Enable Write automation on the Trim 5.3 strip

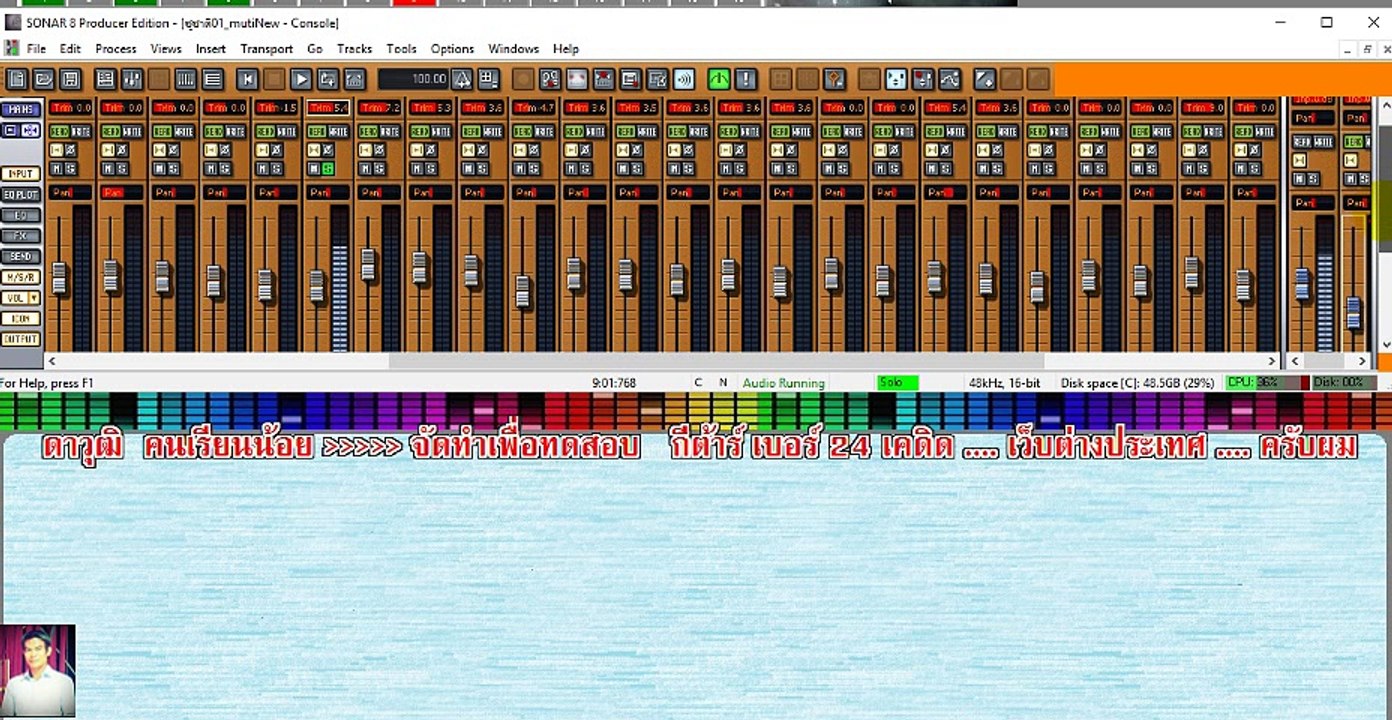click(x=441, y=131)
